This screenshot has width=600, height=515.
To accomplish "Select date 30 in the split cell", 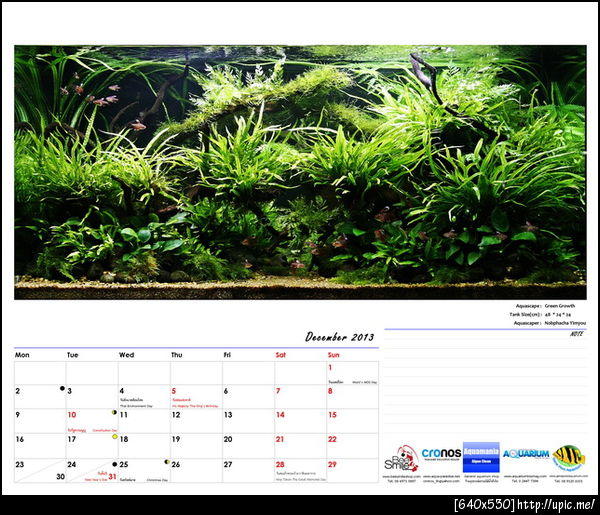I will click(x=60, y=477).
